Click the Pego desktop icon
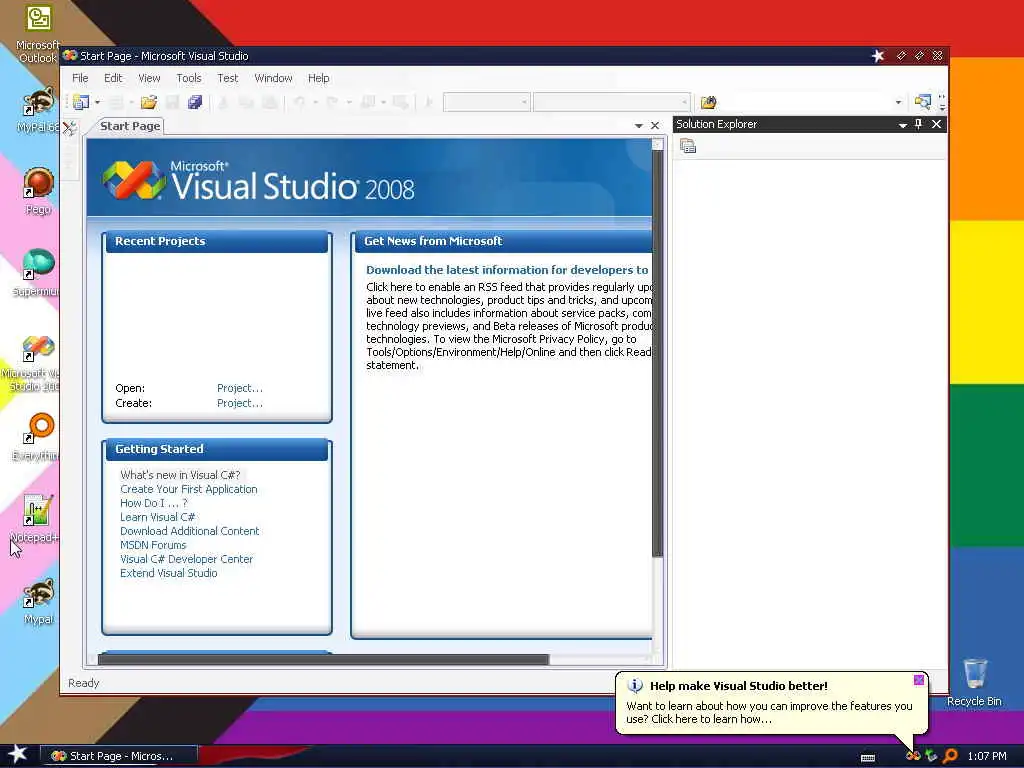Image resolution: width=1024 pixels, height=768 pixels. pos(38,191)
